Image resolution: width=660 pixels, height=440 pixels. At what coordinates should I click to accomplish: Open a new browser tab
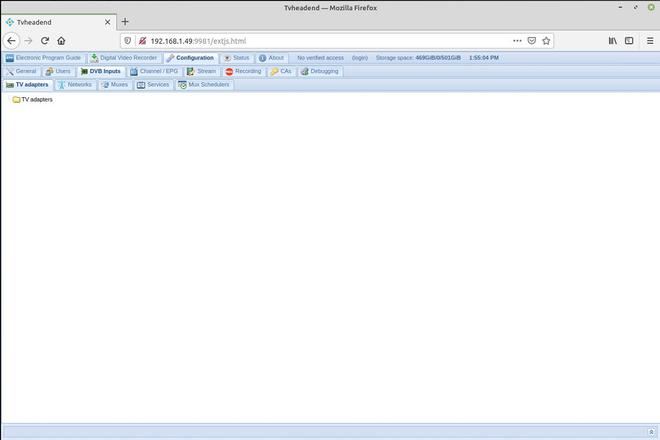point(125,22)
